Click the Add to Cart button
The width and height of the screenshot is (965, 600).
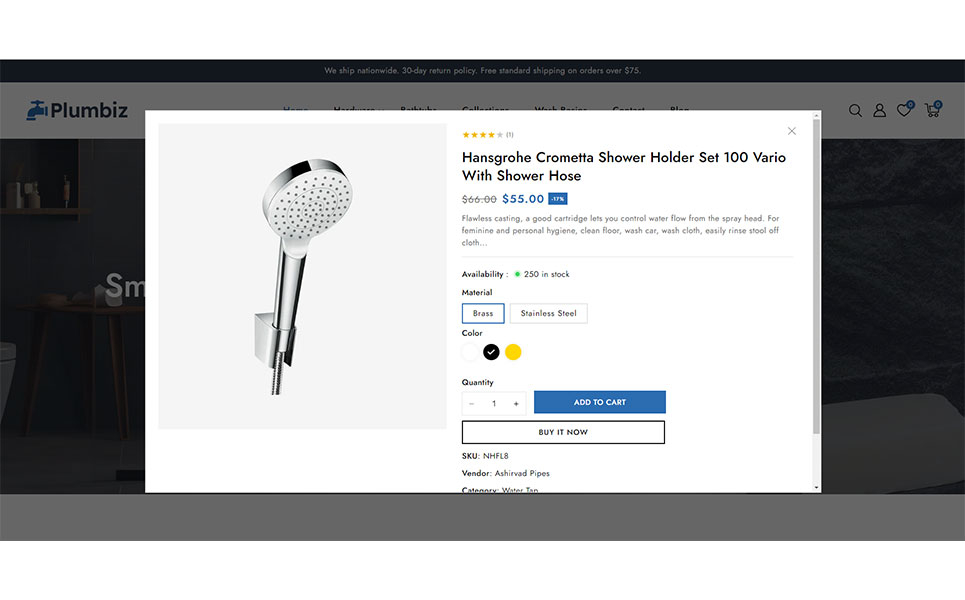(599, 402)
